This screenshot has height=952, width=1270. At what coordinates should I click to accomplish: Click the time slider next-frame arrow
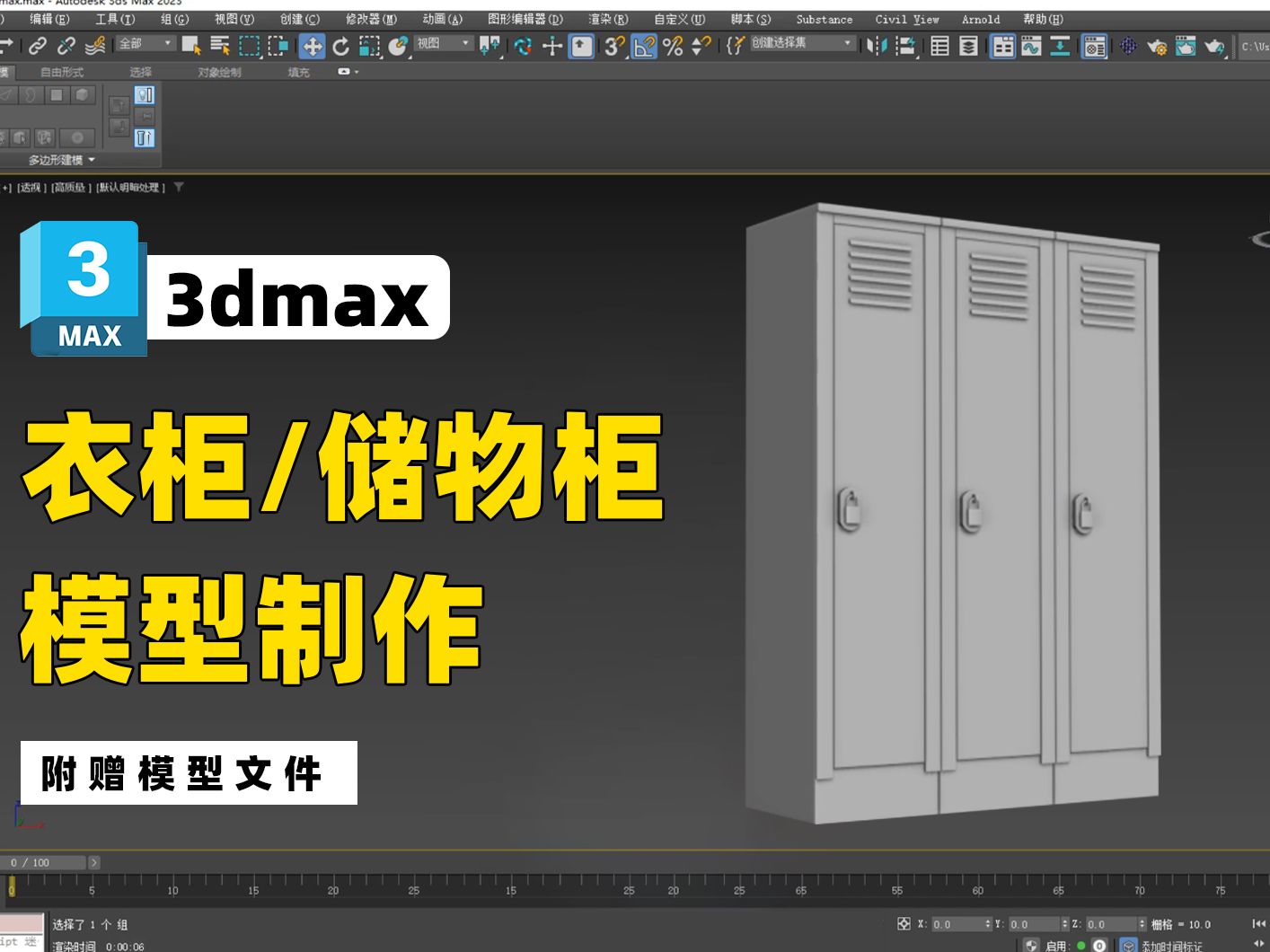coord(94,862)
